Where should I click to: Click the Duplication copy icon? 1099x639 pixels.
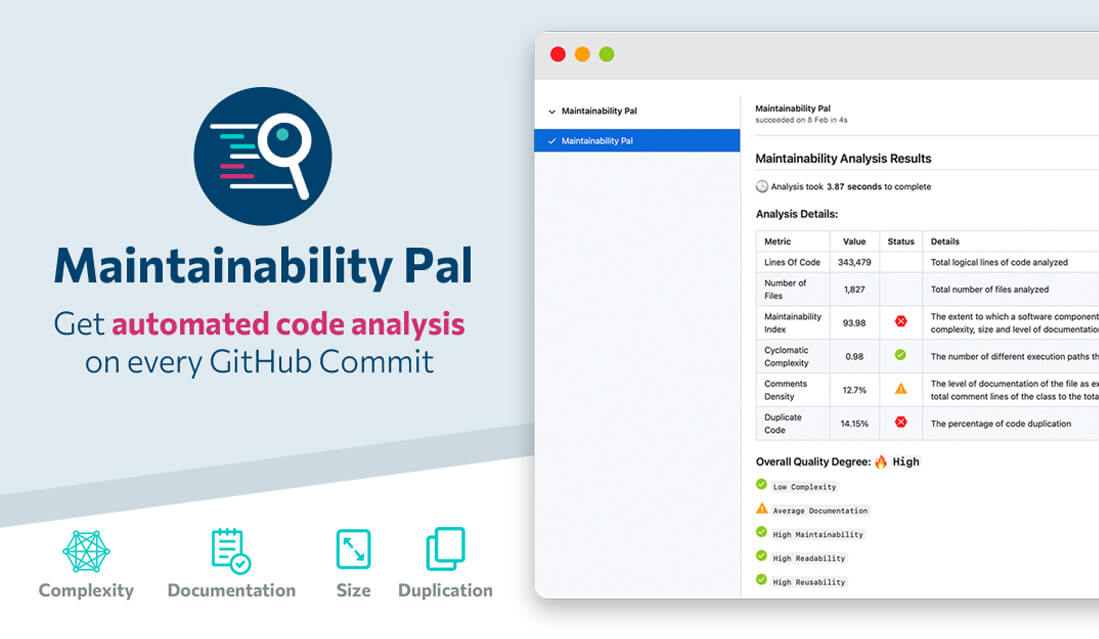(x=446, y=549)
